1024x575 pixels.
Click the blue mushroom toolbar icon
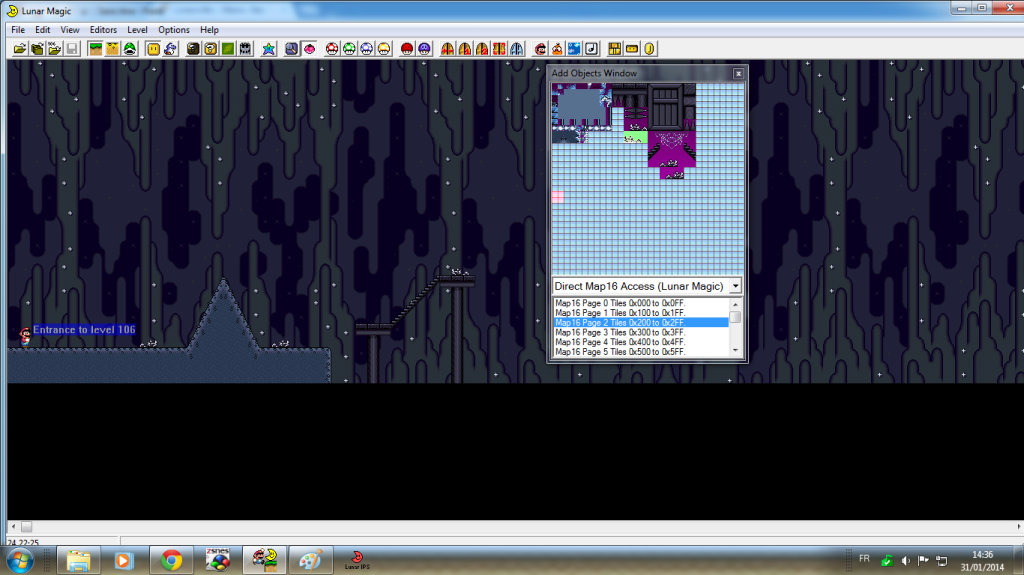tap(367, 49)
